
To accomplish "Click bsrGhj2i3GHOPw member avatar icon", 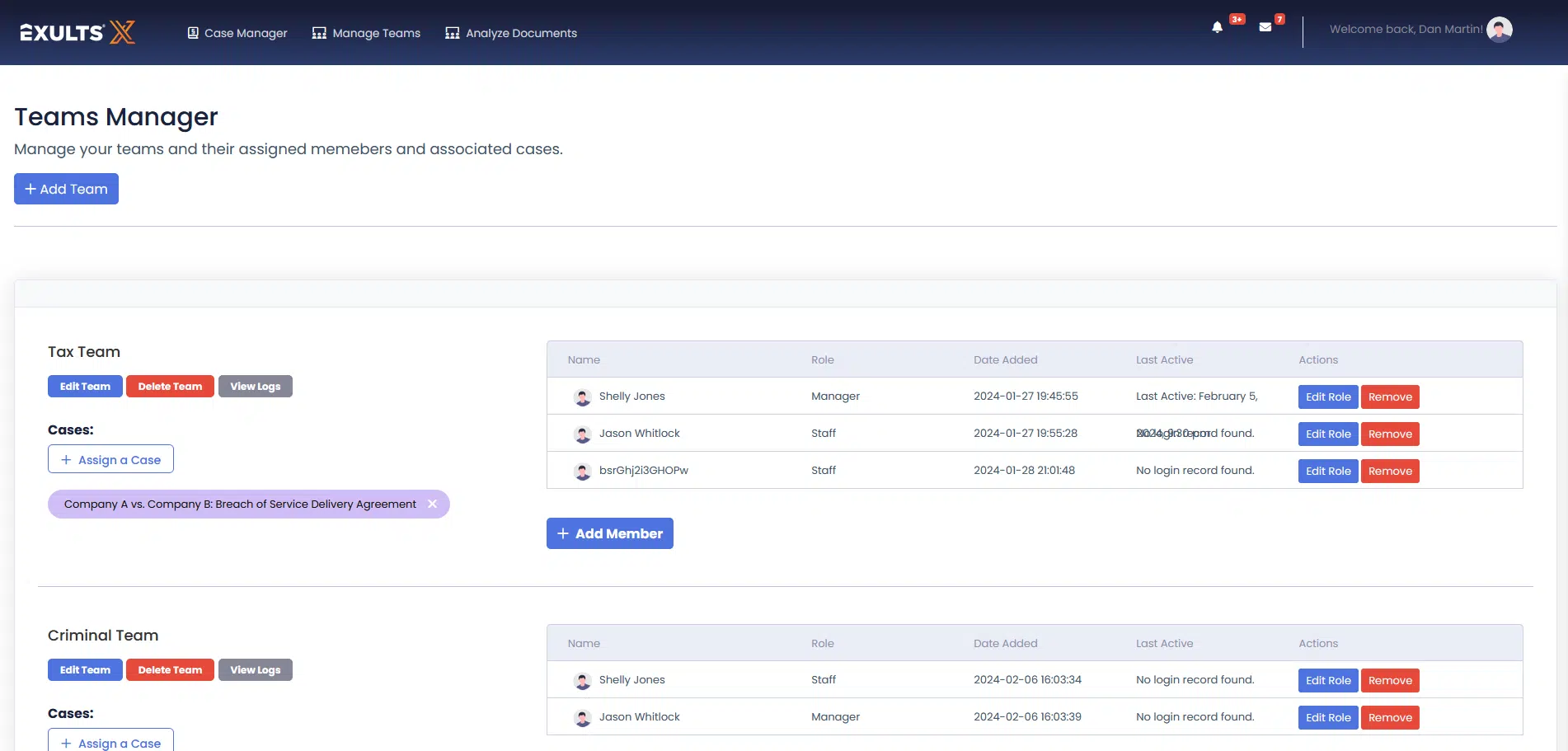I will [x=583, y=472].
